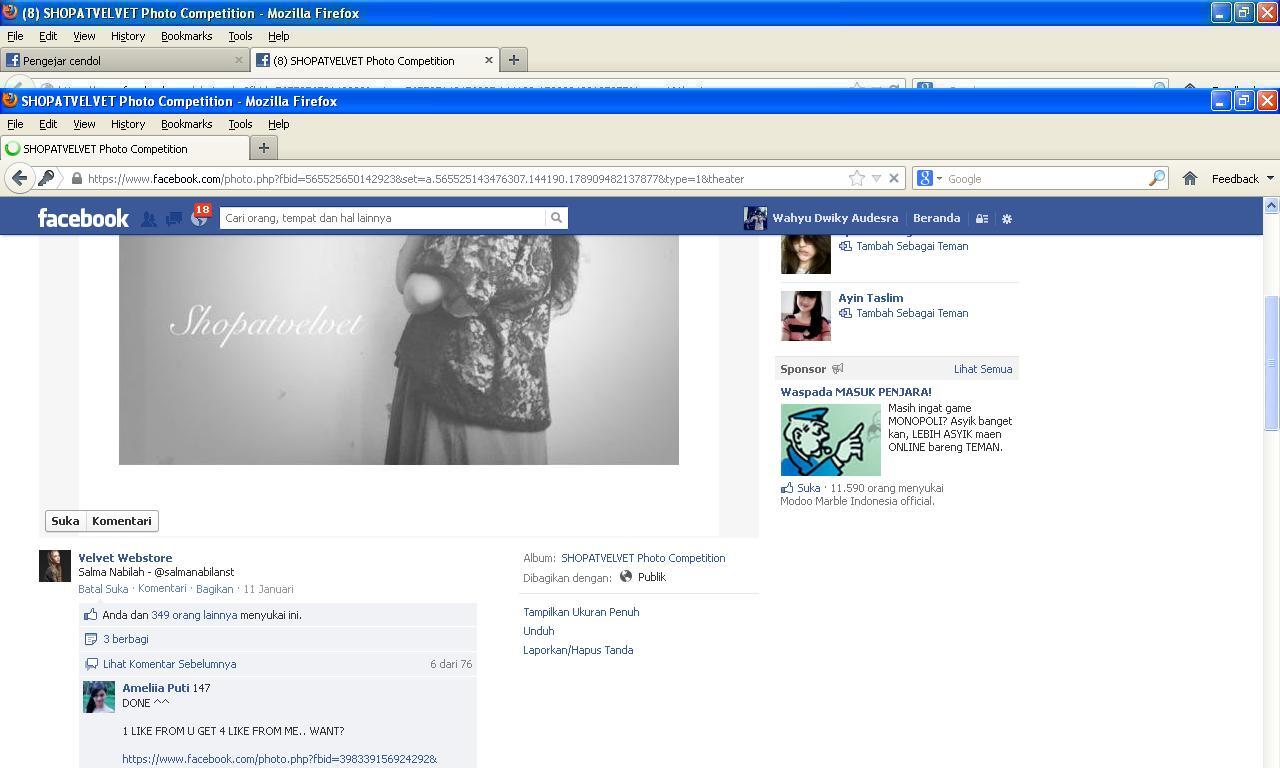The image size is (1280, 768).
Task: Focus the 'Cari orang, tempat dan hal lainnya' search field
Action: (x=383, y=217)
